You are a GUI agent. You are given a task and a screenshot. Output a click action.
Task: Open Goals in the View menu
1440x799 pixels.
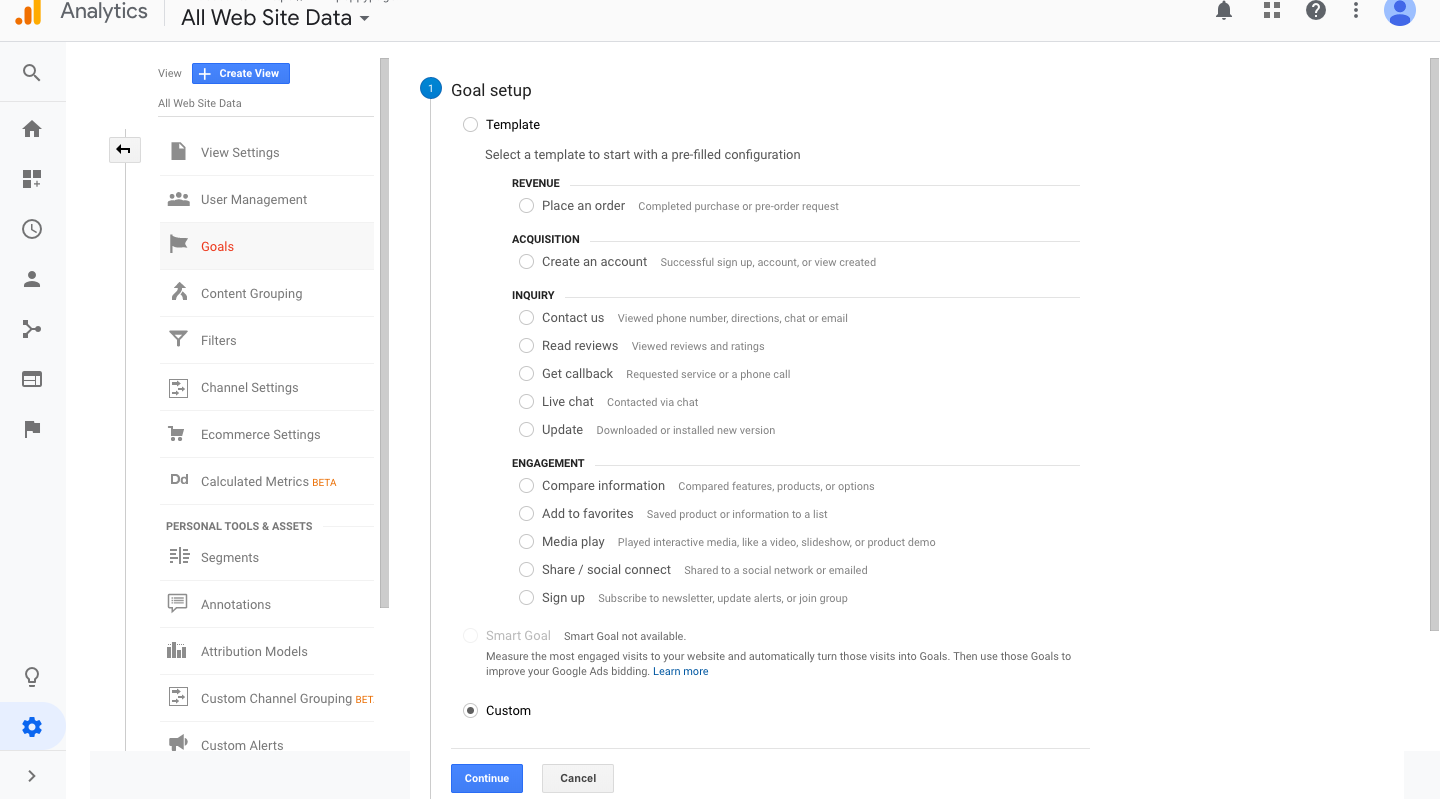pos(266,246)
